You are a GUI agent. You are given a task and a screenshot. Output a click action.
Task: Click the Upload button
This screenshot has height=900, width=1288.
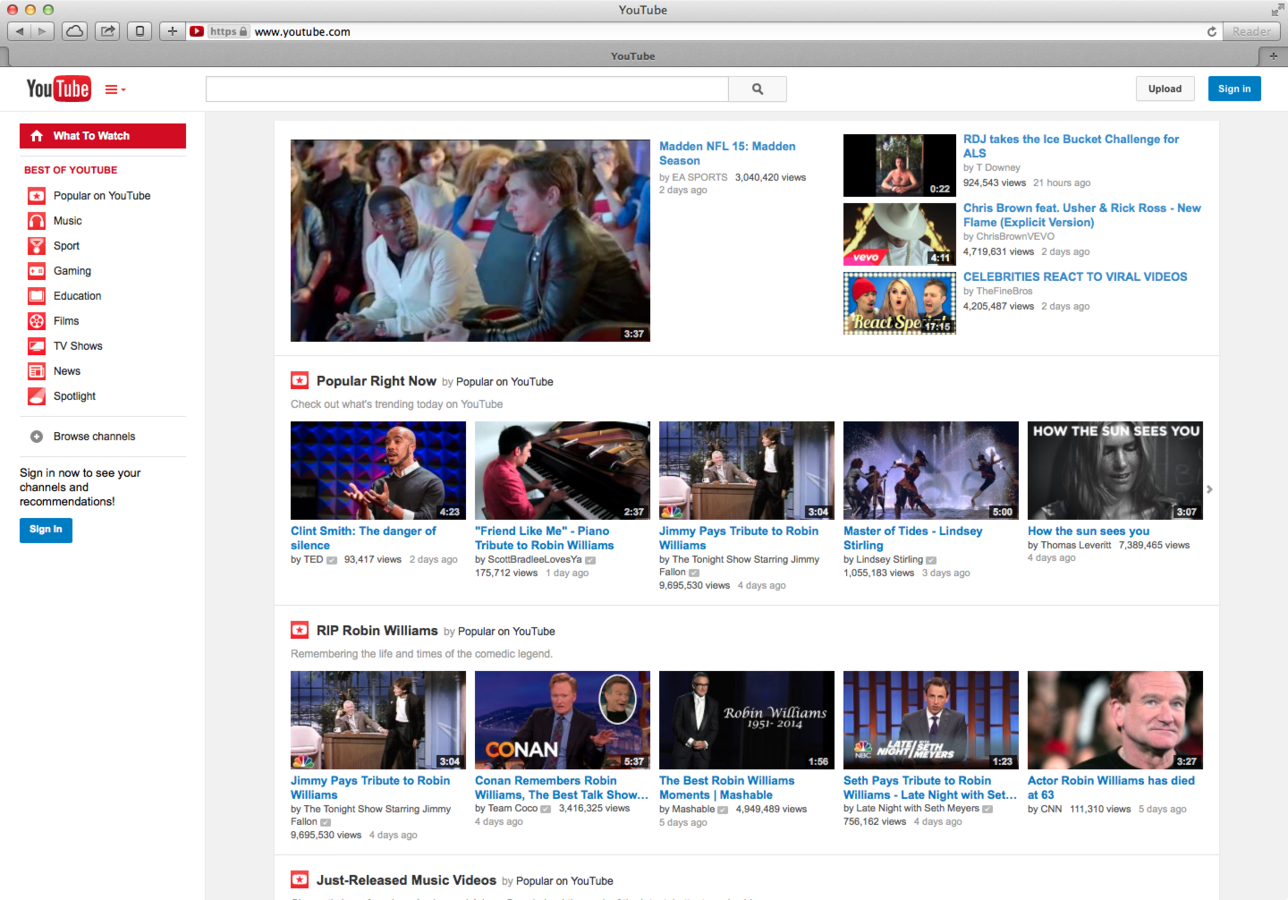(x=1165, y=89)
